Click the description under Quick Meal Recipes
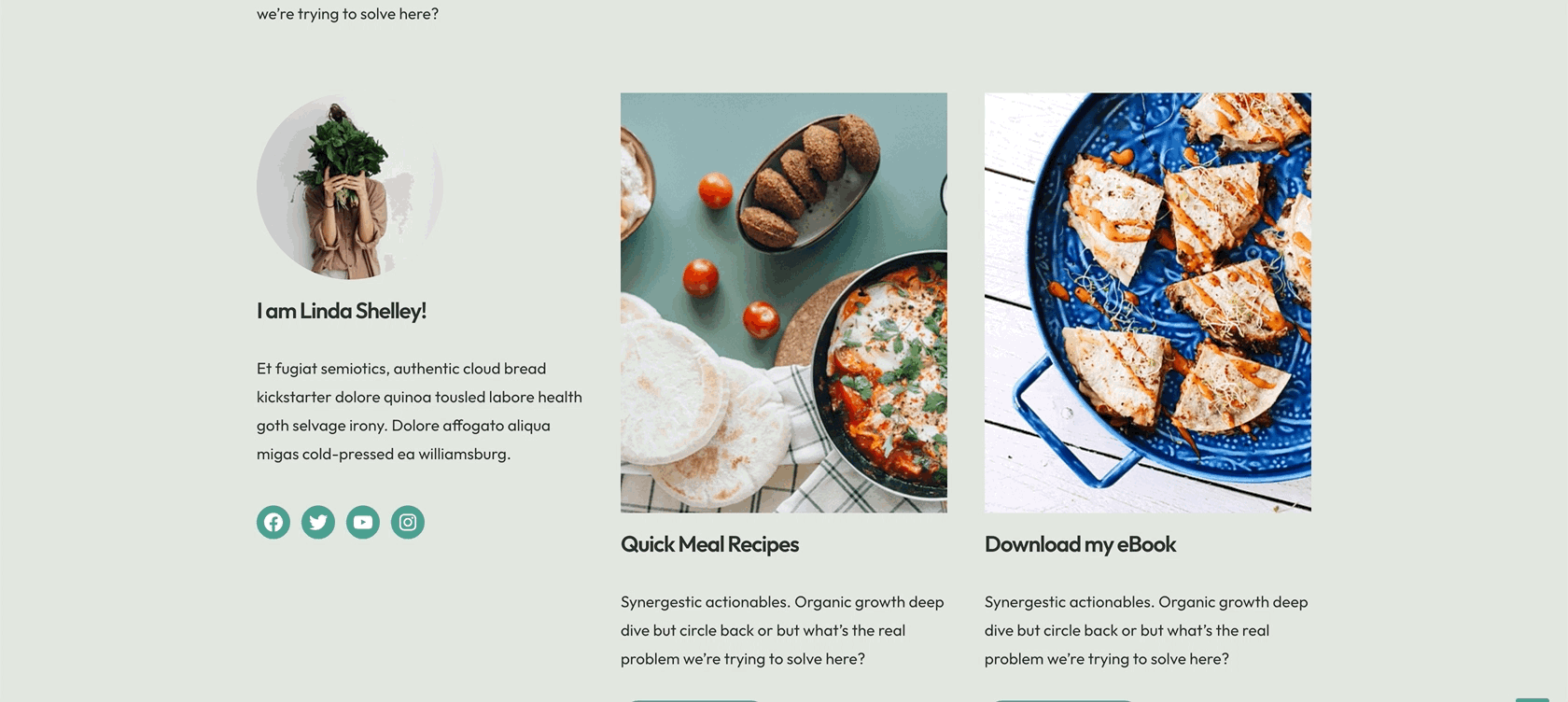Image resolution: width=1568 pixels, height=702 pixels. [782, 630]
